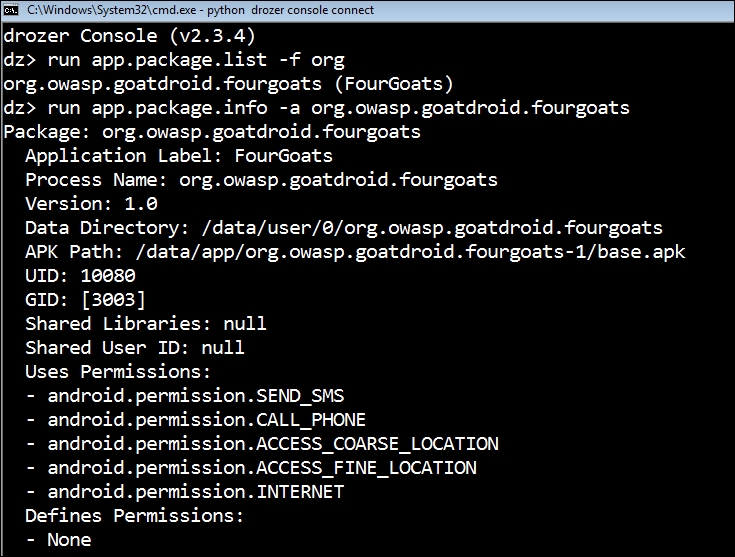The height and width of the screenshot is (557, 735).
Task: Click the cmd.exe icon in title bar
Action: (11, 10)
